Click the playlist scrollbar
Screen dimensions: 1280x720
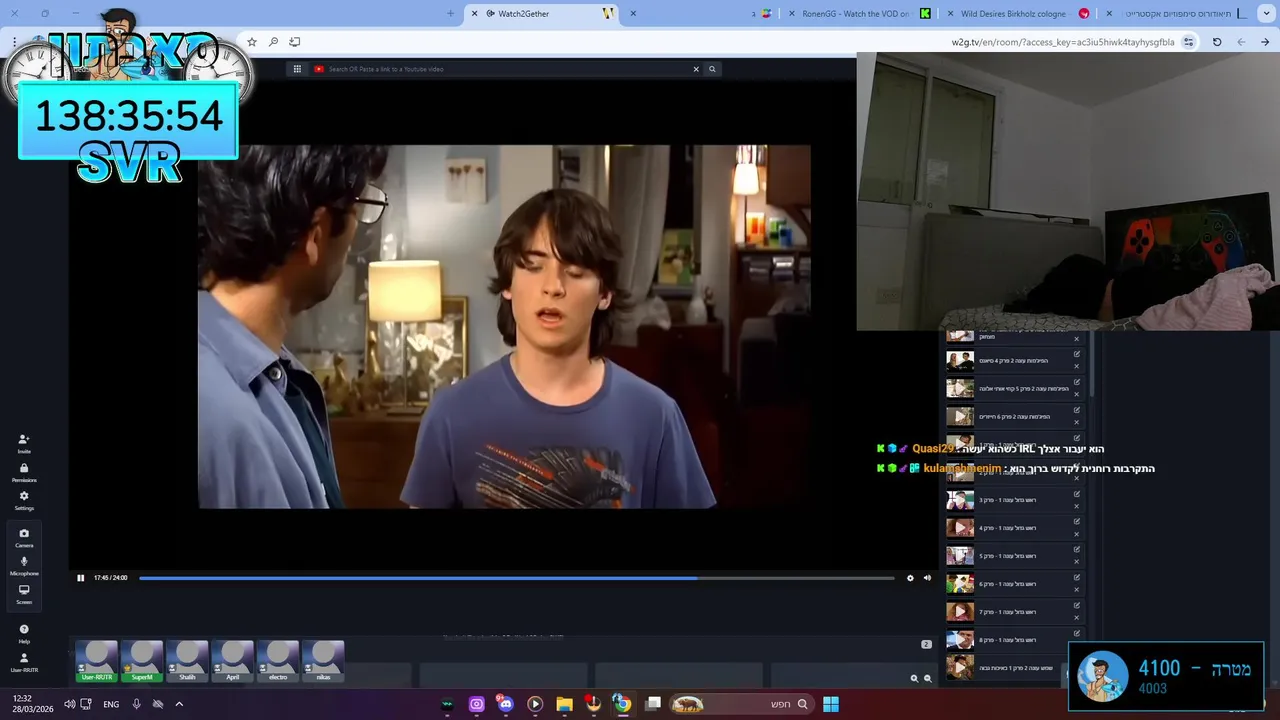(1092, 365)
